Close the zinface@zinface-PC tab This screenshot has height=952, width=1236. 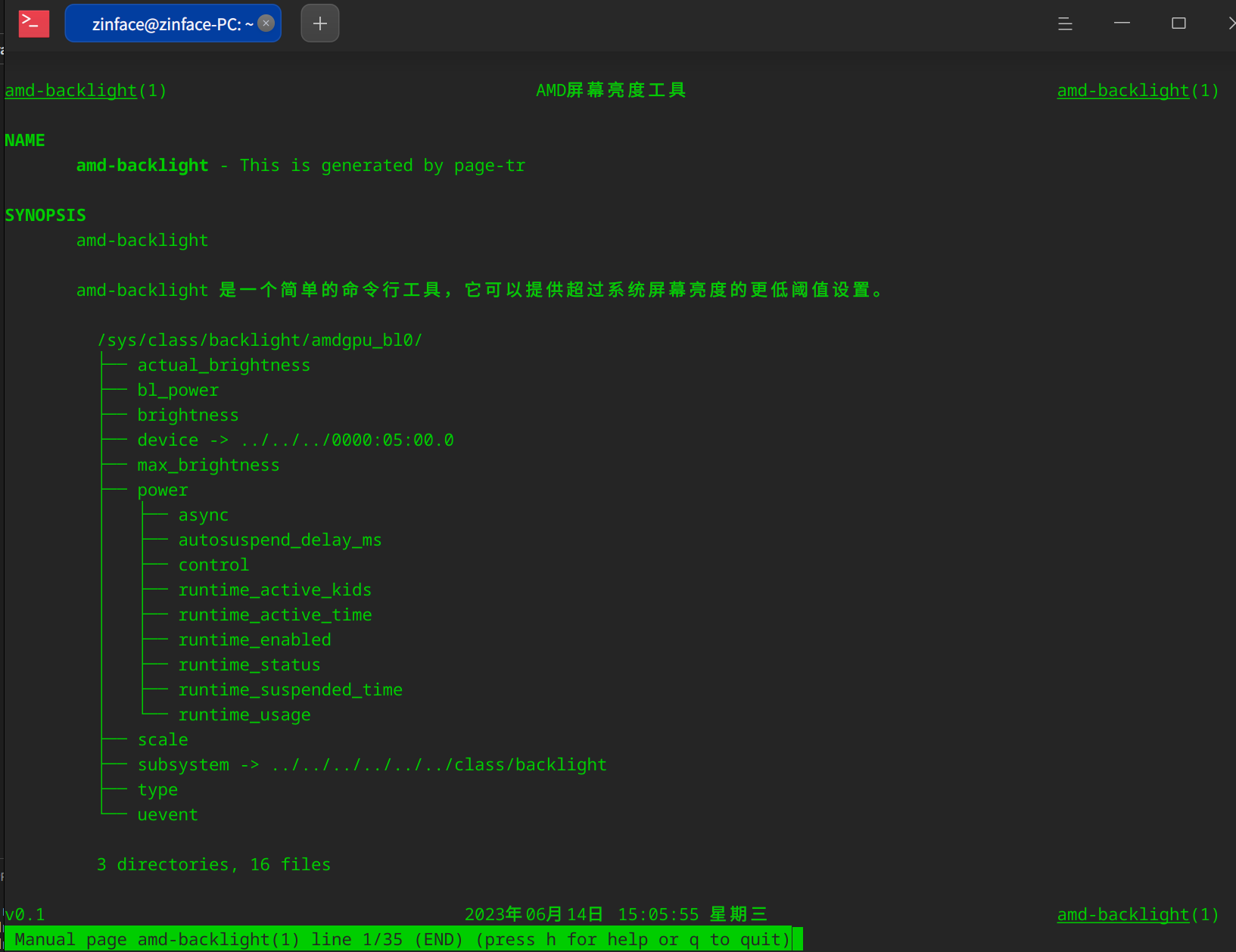[x=266, y=23]
